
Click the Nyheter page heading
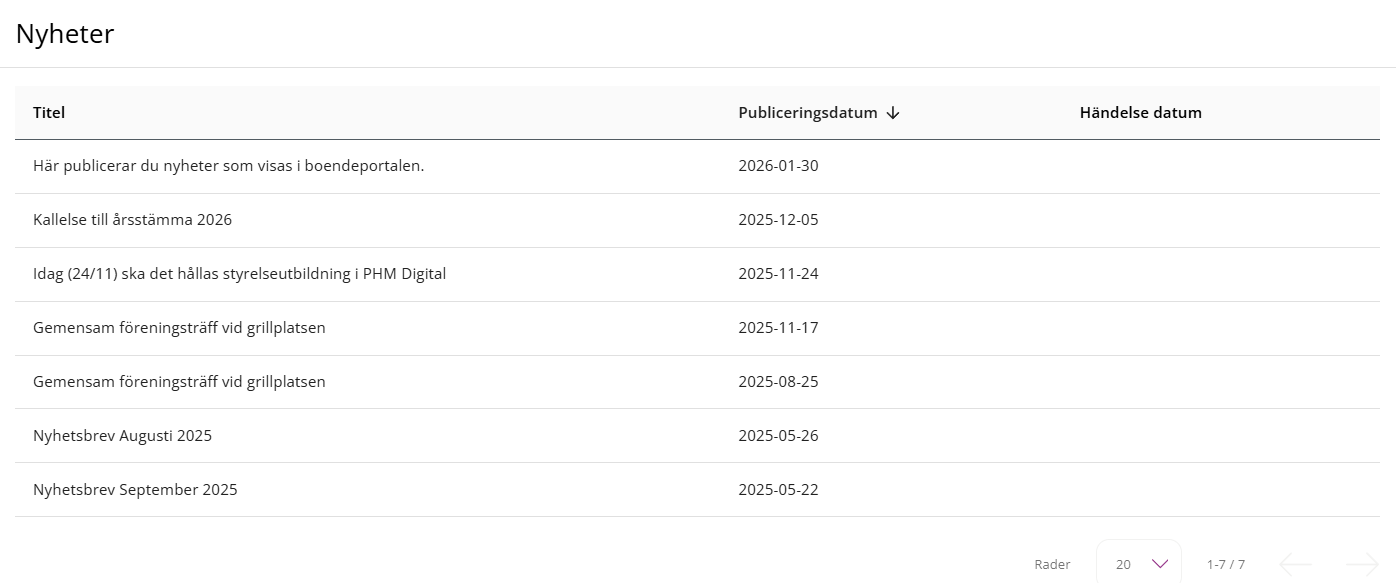(65, 34)
